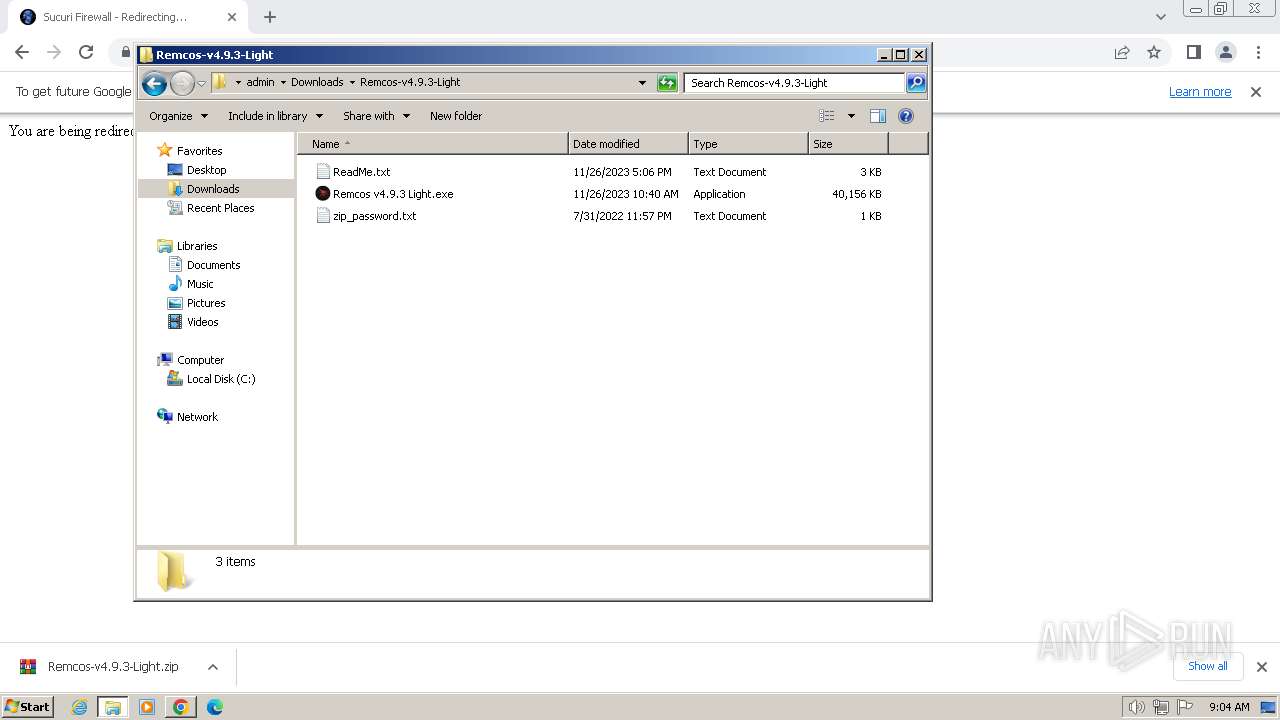
Task: Open Recent Places in navigation pane
Action: (x=220, y=208)
